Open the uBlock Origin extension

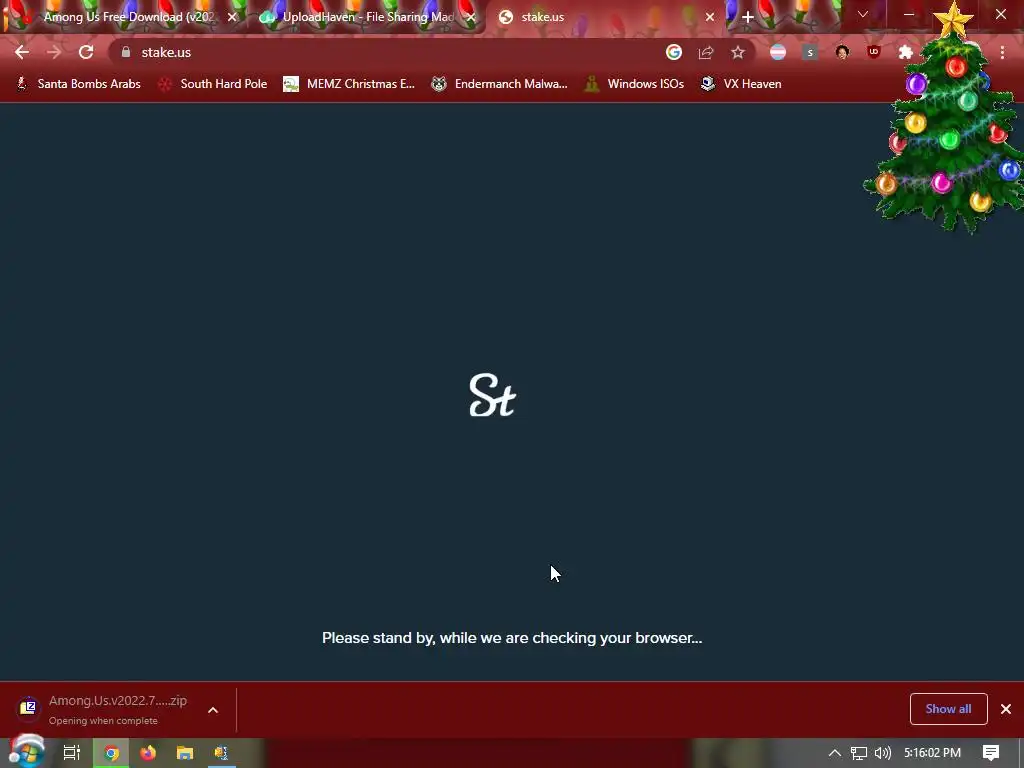pyautogui.click(x=874, y=52)
